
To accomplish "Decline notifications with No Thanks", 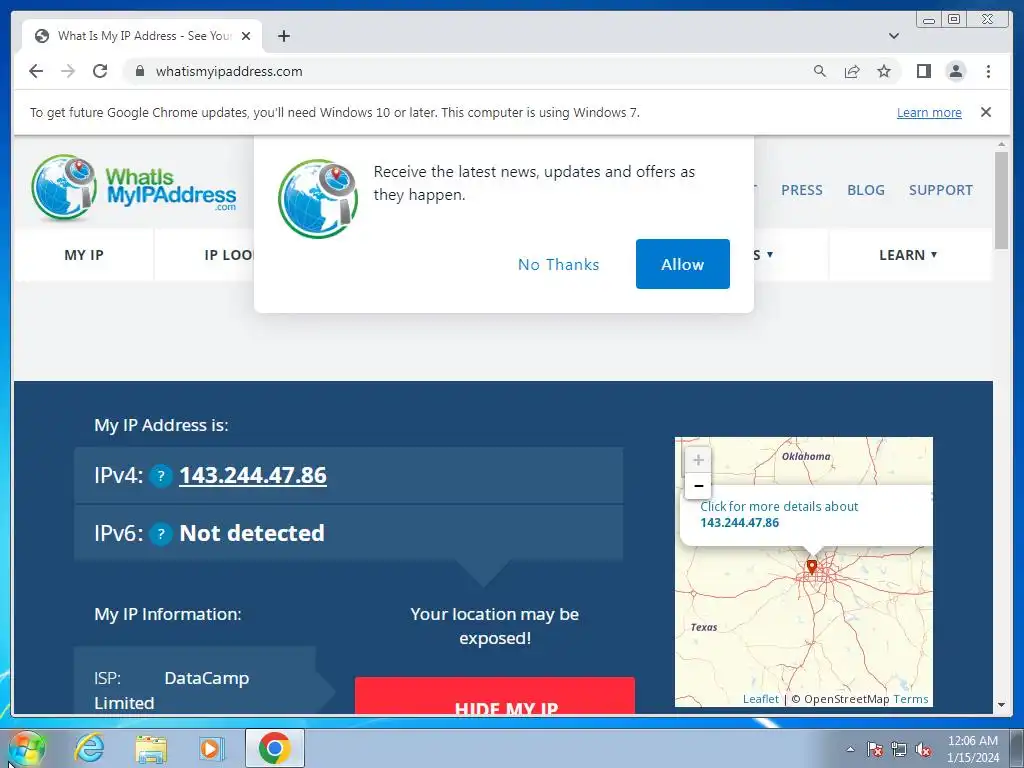I will click(x=558, y=264).
